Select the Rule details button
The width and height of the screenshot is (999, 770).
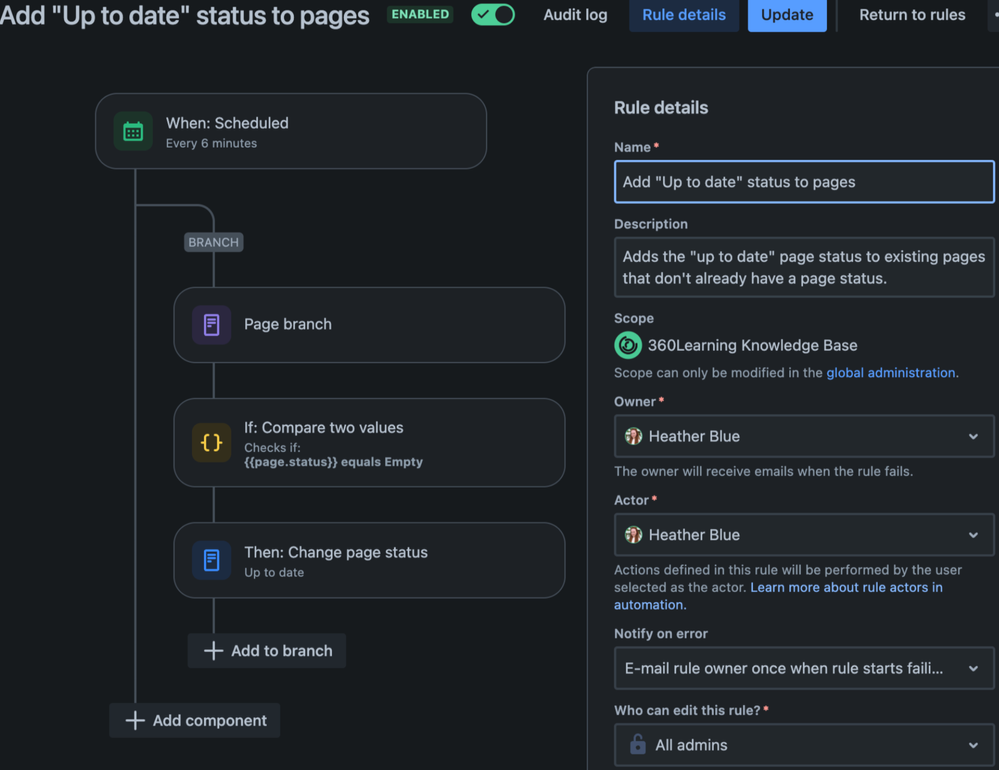tap(684, 15)
